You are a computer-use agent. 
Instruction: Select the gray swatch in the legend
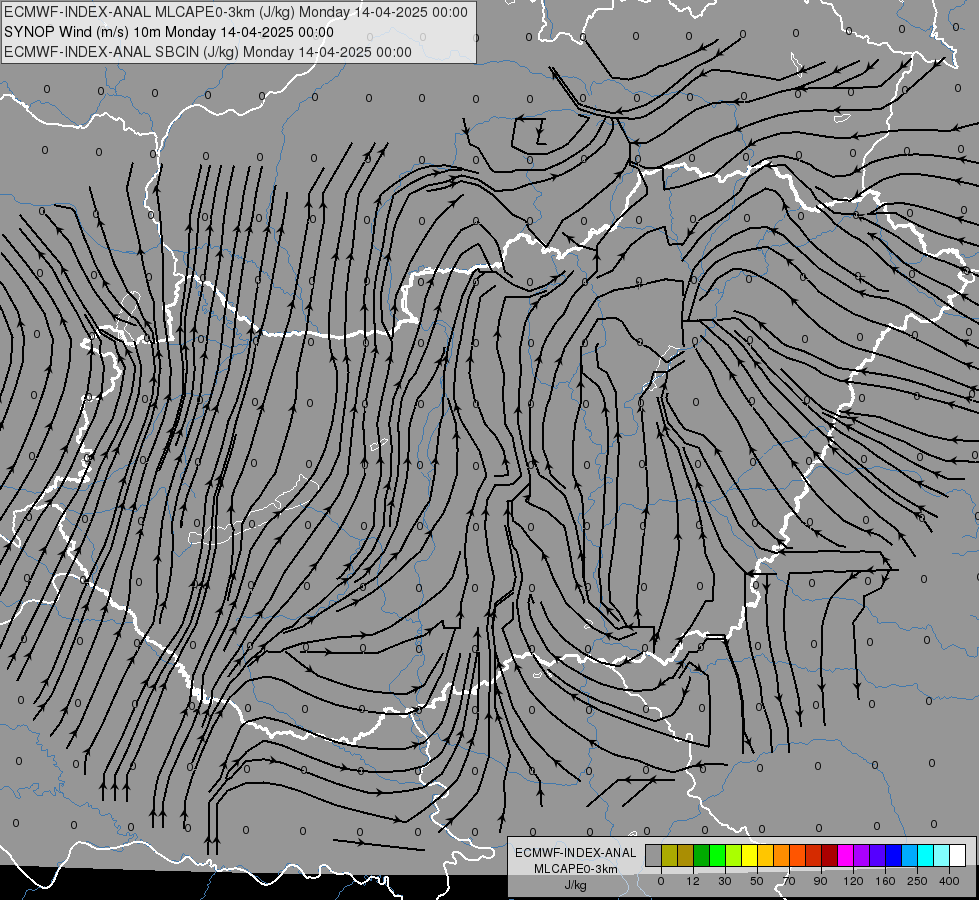tap(654, 855)
